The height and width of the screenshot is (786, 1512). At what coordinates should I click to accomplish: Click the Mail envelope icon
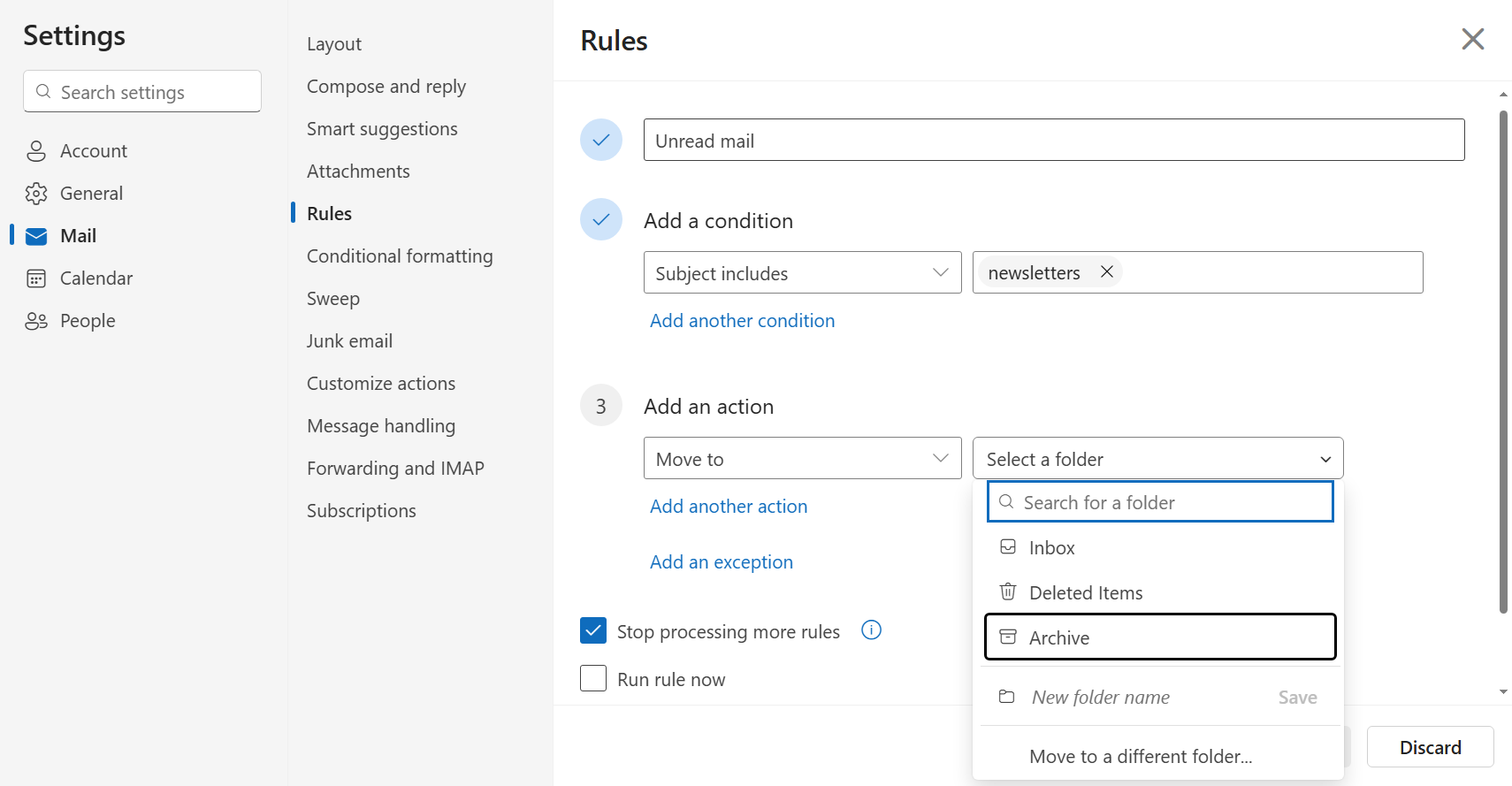(x=36, y=236)
